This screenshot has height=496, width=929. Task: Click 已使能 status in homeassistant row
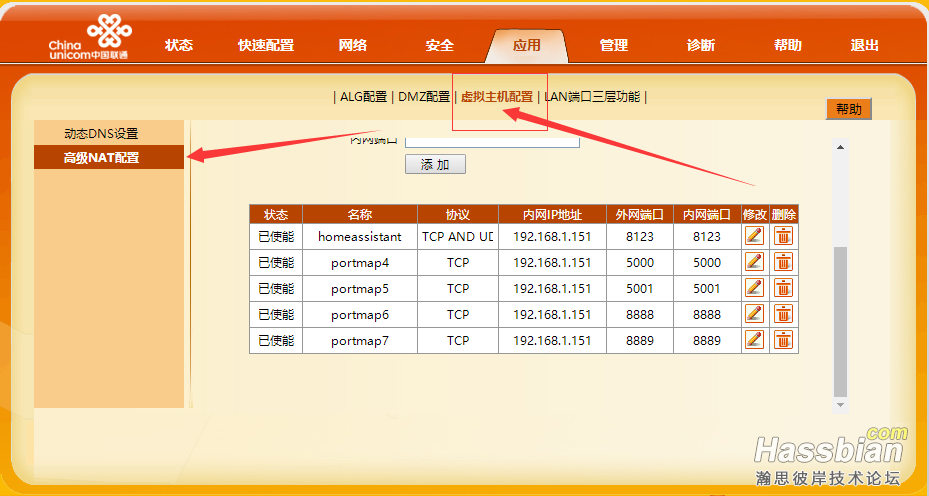coord(276,236)
